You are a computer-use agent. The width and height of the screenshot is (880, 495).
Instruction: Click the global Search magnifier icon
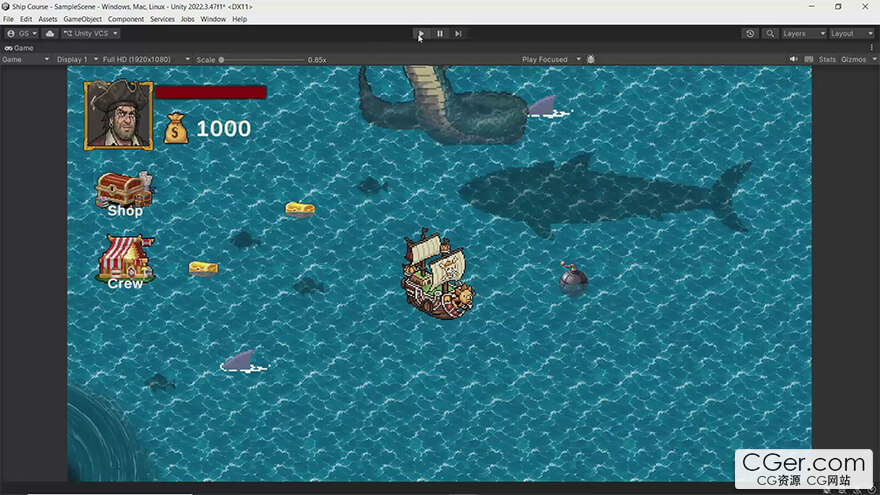point(770,34)
